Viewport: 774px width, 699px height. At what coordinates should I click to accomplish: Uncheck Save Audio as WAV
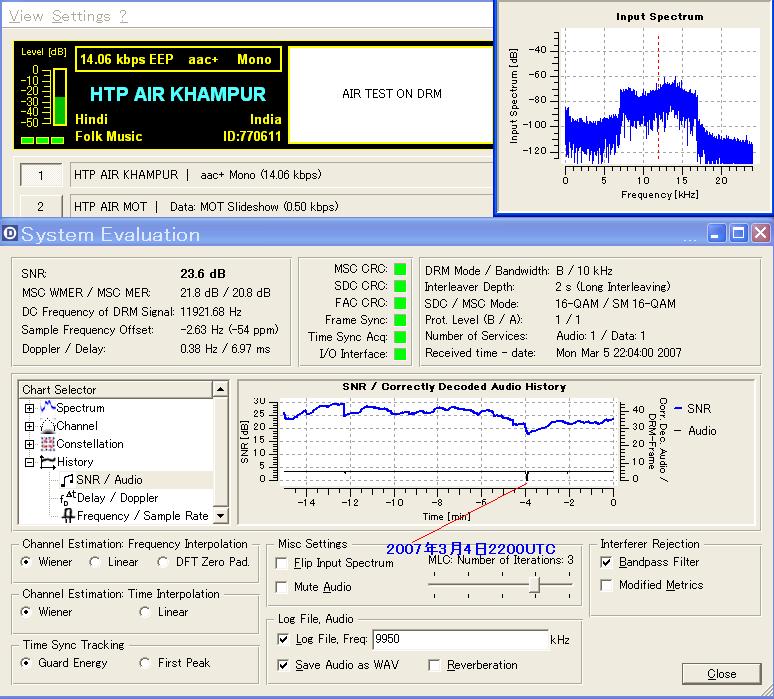pos(283,665)
